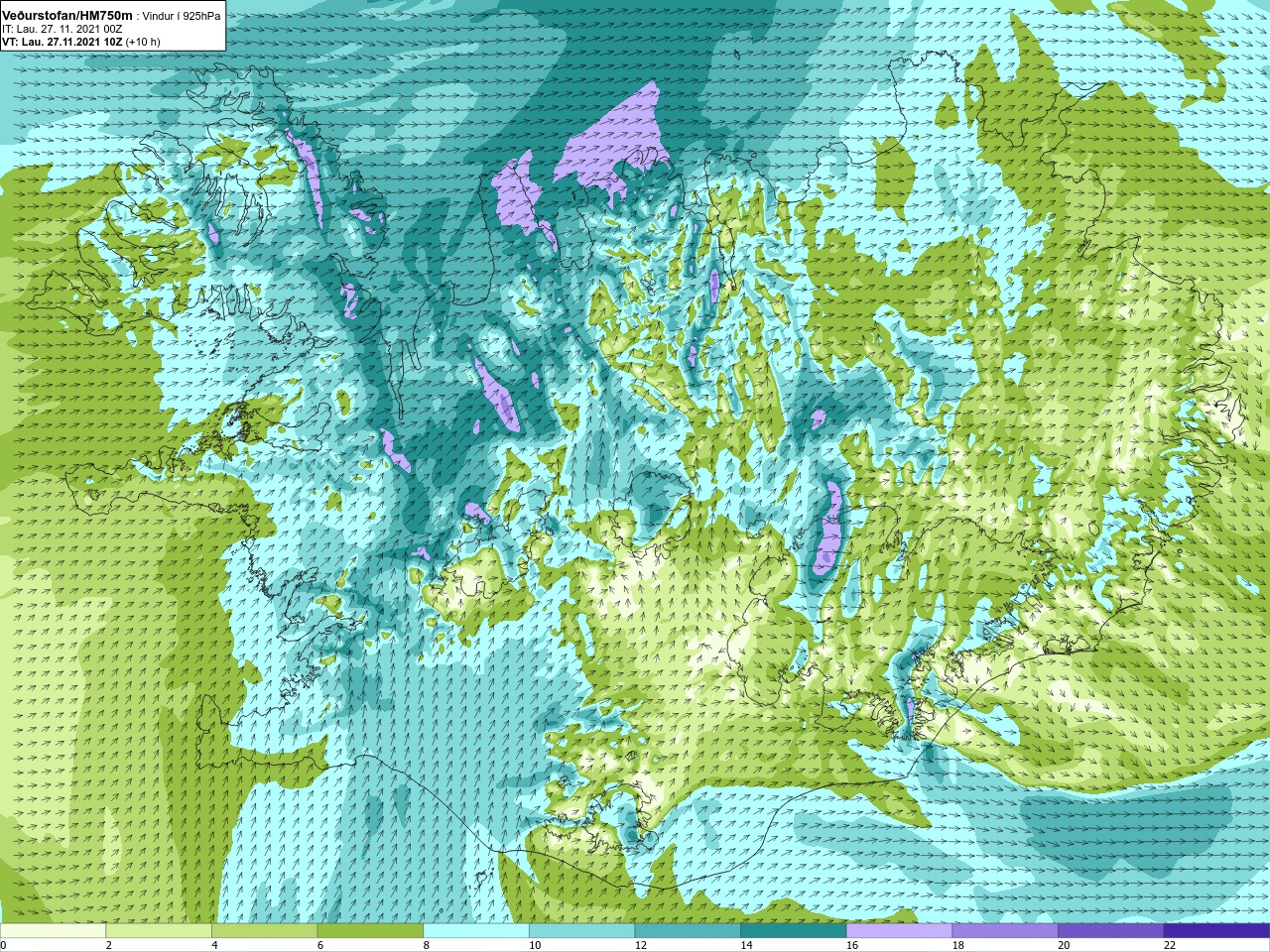Select the 20–22 violet legend swatch
The width and height of the screenshot is (1270, 952).
(1111, 930)
